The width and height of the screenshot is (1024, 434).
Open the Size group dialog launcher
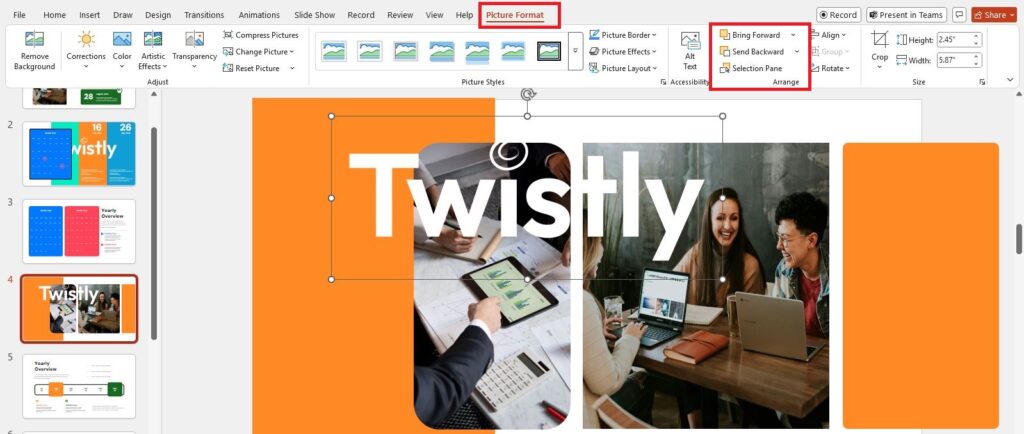click(982, 82)
